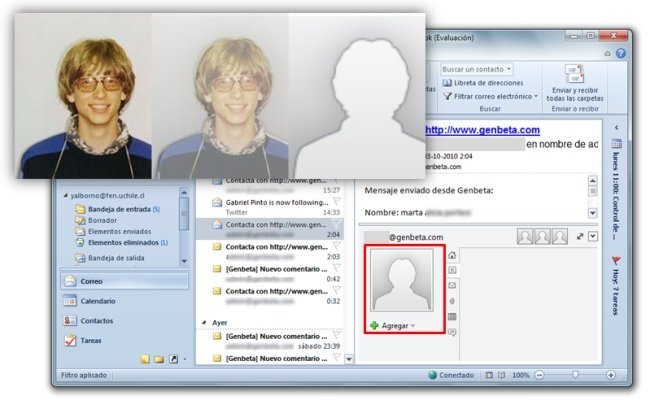Expand the to-do bar with the chevron
This screenshot has width=650, height=413.
tap(616, 128)
